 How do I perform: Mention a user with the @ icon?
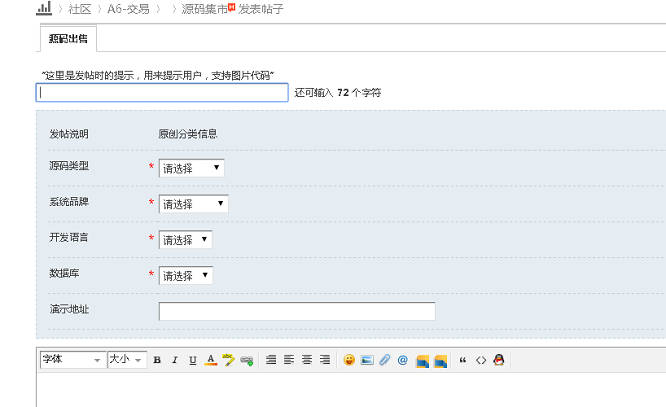pos(403,360)
